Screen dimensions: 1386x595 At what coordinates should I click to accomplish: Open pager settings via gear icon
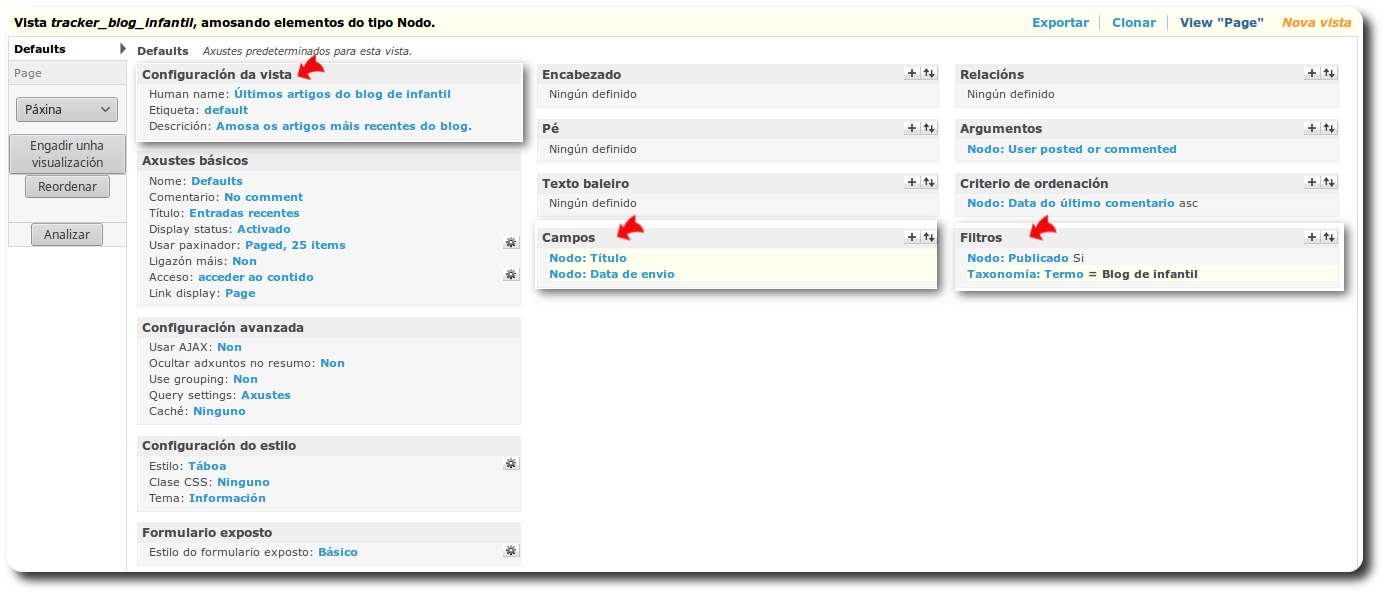511,243
